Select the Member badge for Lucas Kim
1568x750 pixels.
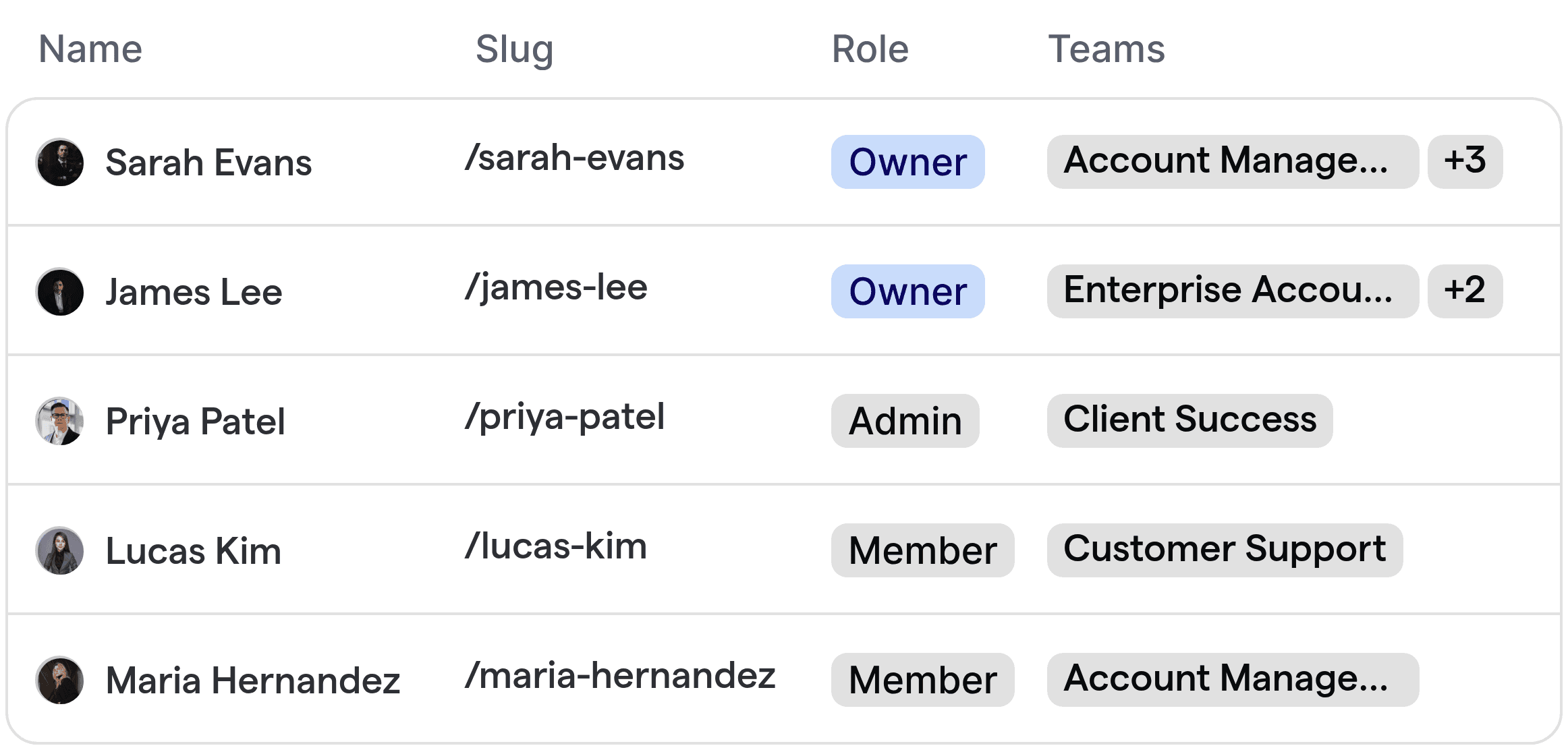tap(922, 550)
